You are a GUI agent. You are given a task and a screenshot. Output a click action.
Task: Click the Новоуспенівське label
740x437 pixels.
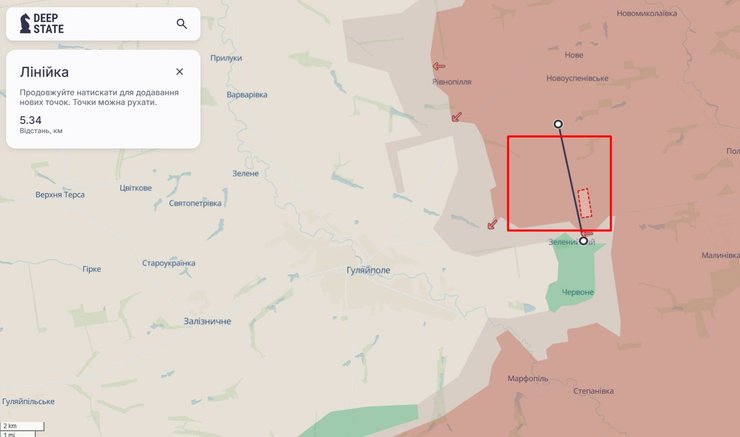pos(577,78)
